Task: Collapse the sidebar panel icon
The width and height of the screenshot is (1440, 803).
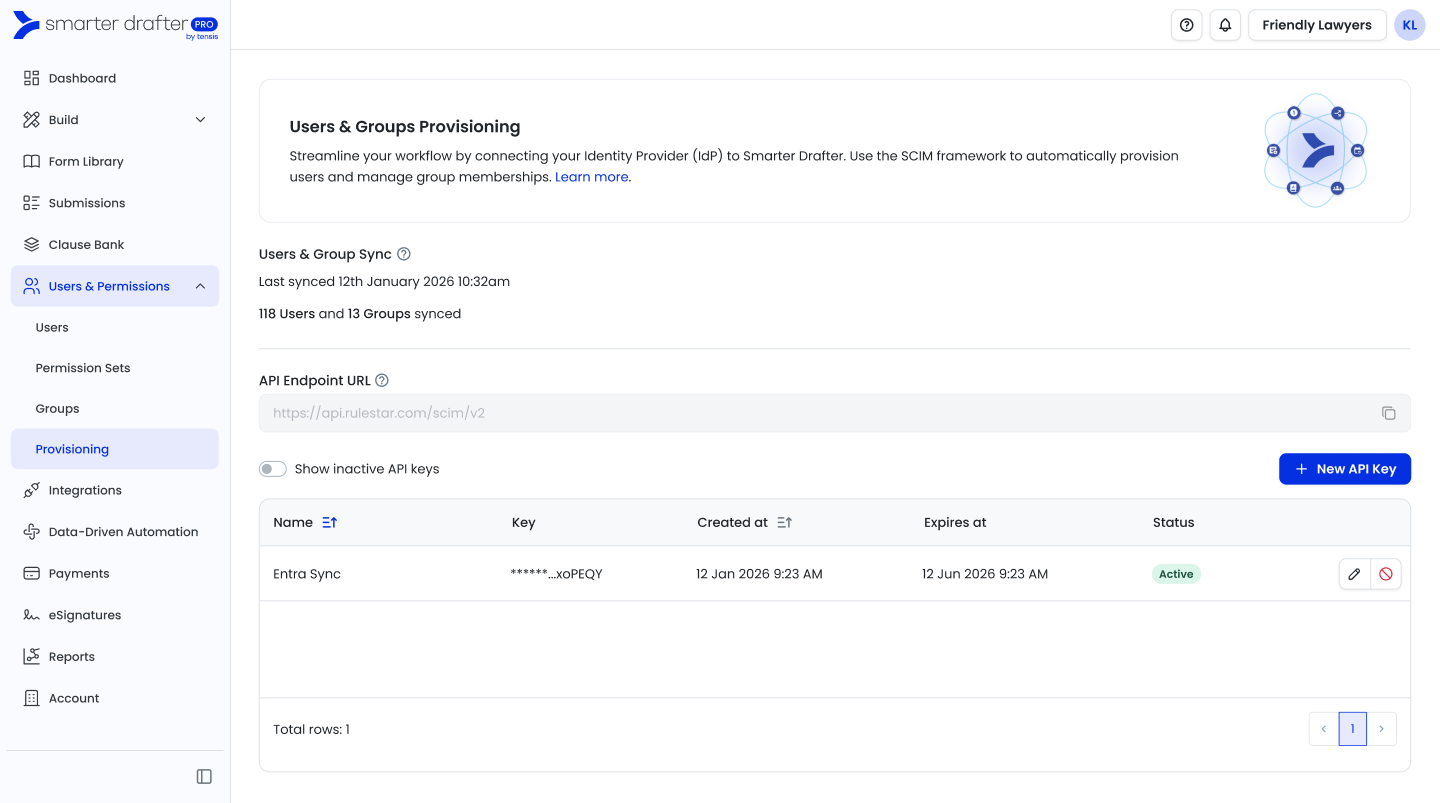Action: coord(204,777)
